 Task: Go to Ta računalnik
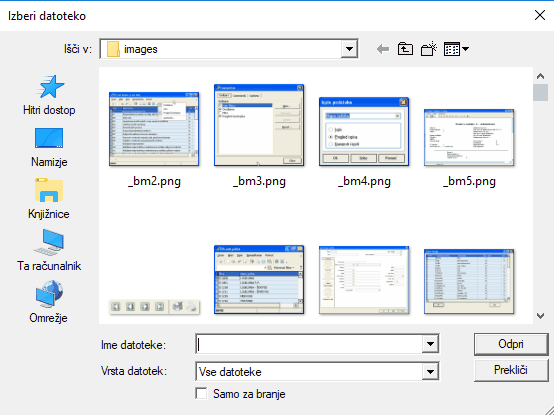49,251
